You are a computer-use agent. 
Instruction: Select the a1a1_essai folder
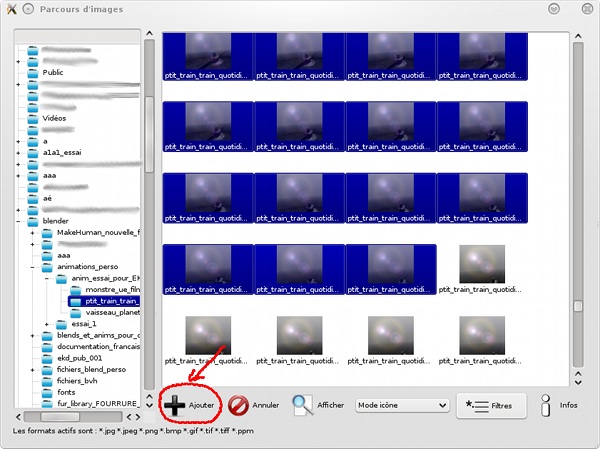click(x=62, y=152)
